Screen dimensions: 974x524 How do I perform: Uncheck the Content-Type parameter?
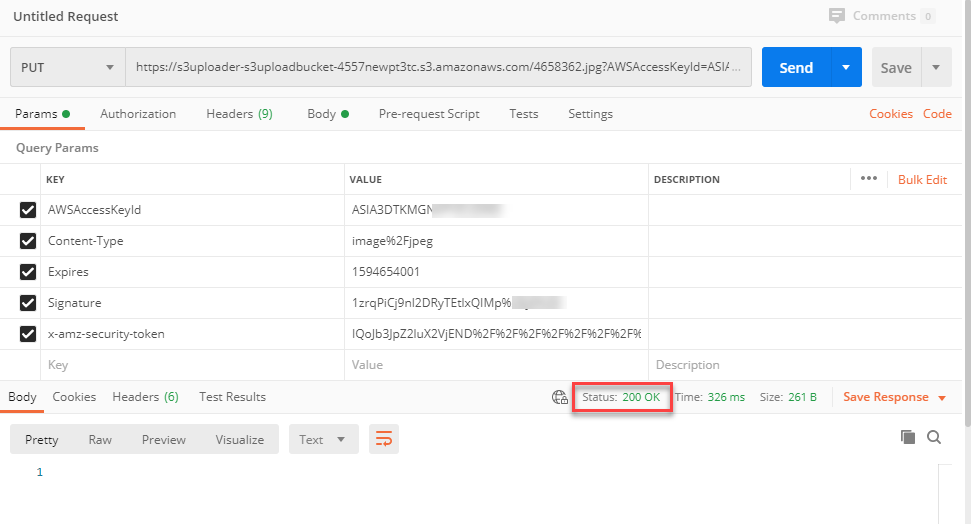point(28,241)
